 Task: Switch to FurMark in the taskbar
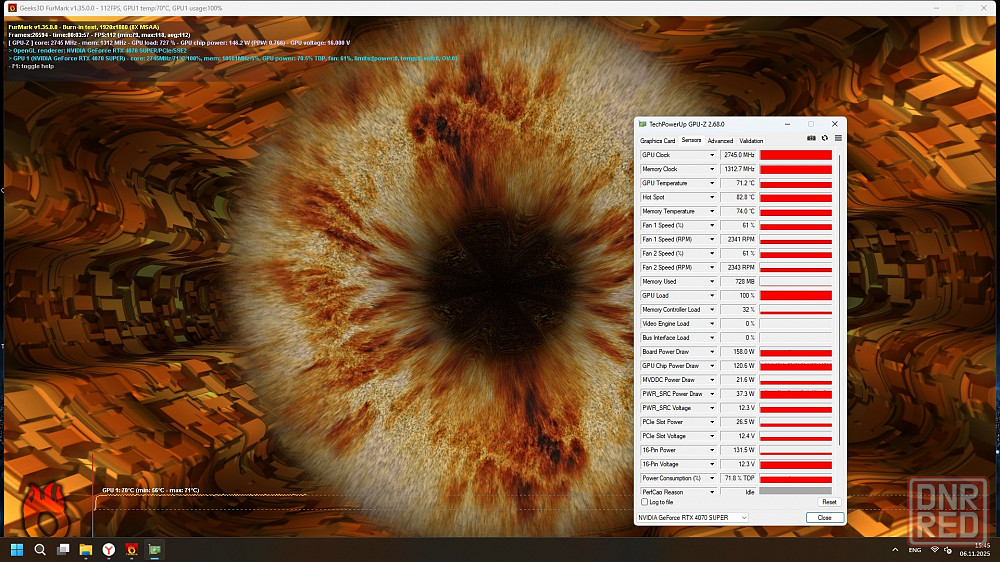click(131, 549)
